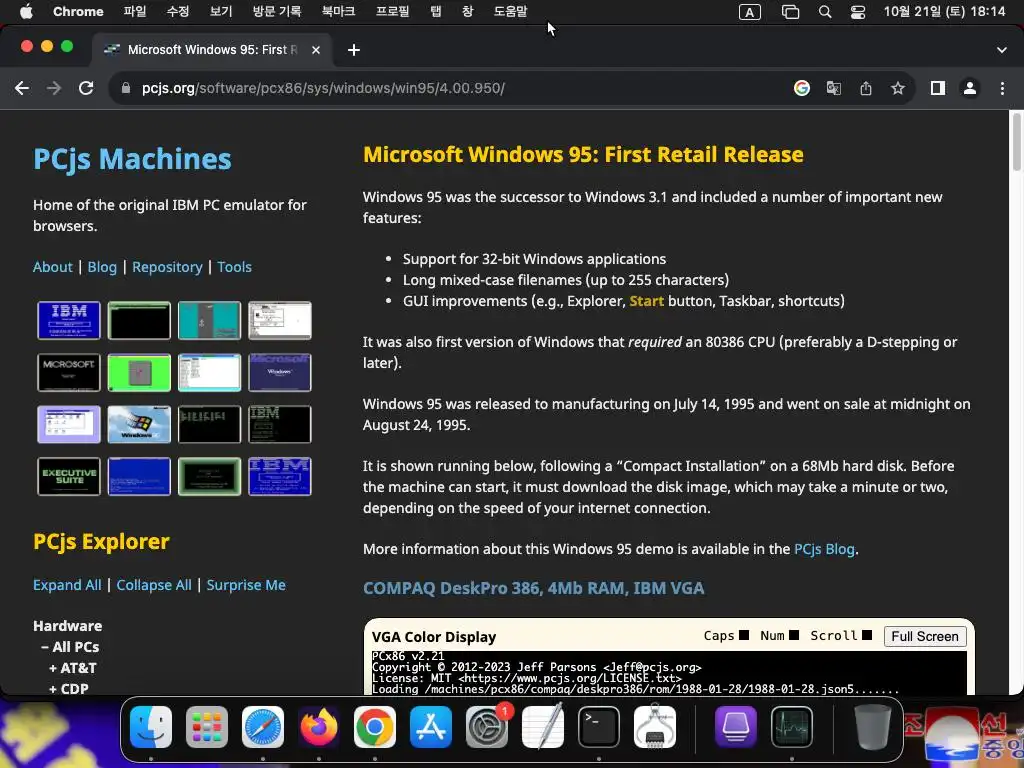The height and width of the screenshot is (768, 1024).
Task: Click the blue IBM machine thumbnail in the first row
Action: point(69,320)
